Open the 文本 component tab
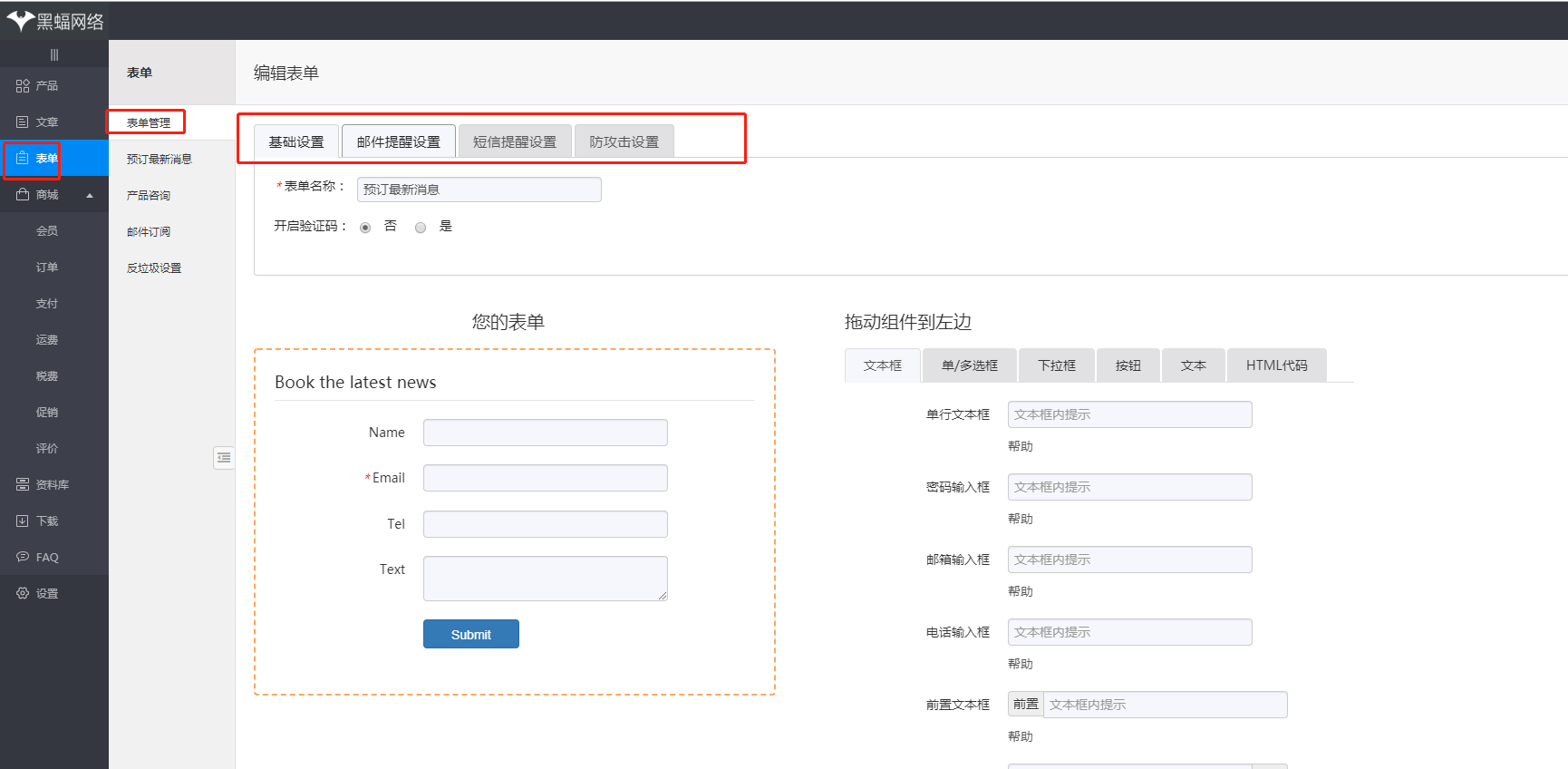Image resolution: width=1568 pixels, height=769 pixels. pos(1194,365)
